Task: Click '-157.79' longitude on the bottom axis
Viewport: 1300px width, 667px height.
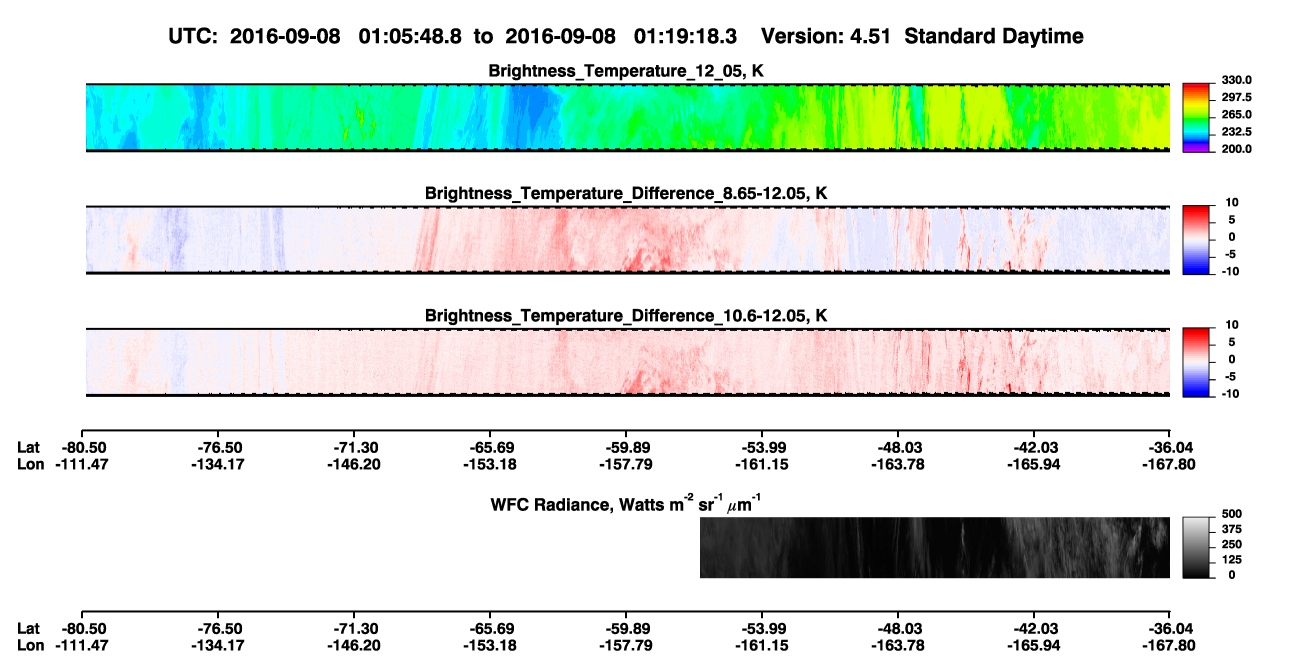Action: (624, 645)
